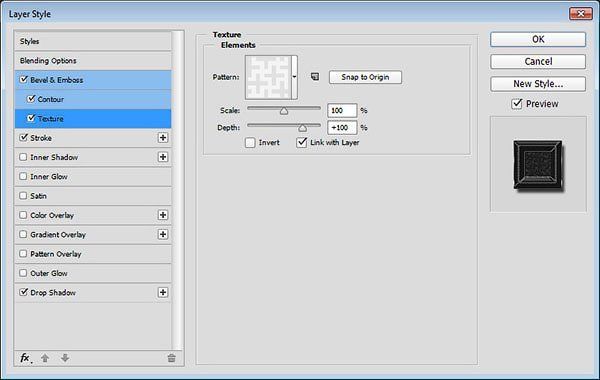Click create new preset from pattern icon

pos(315,77)
